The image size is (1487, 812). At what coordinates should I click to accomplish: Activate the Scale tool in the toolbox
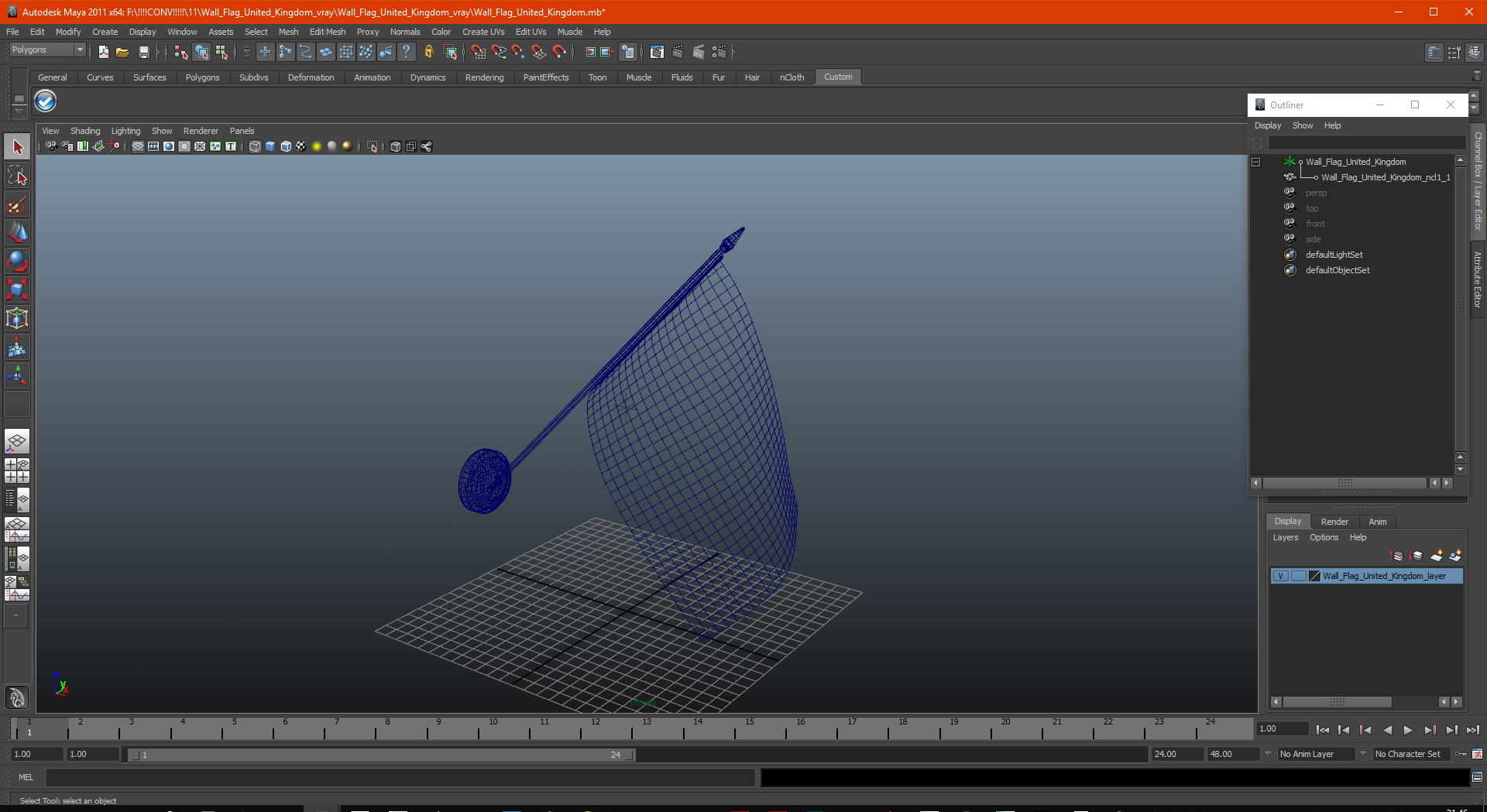click(x=17, y=290)
